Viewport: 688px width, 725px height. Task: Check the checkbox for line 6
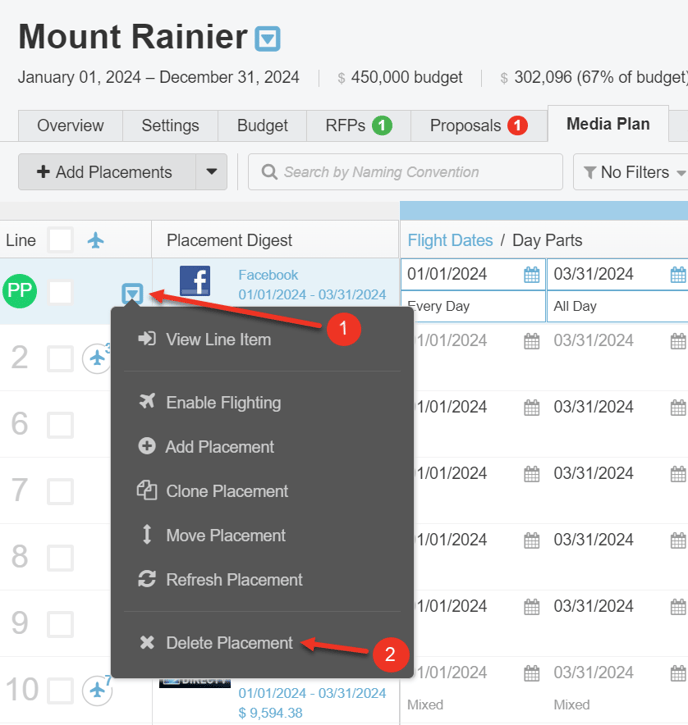coord(61,425)
